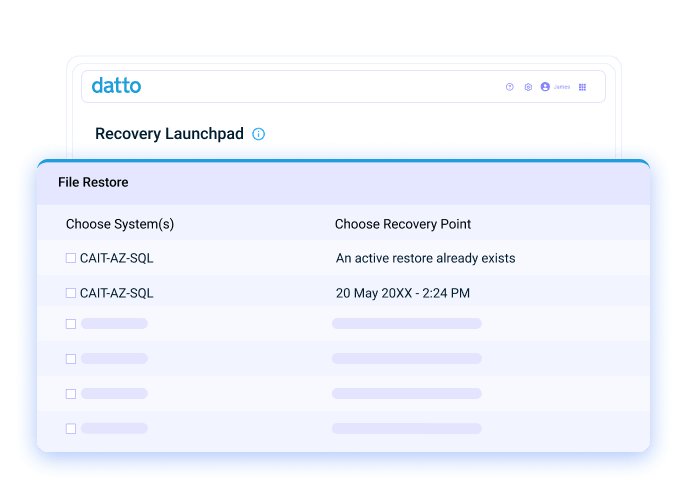The width and height of the screenshot is (688, 497).
Task: Check CAIT-AZ-SQL box with active restore
Action: click(x=71, y=258)
